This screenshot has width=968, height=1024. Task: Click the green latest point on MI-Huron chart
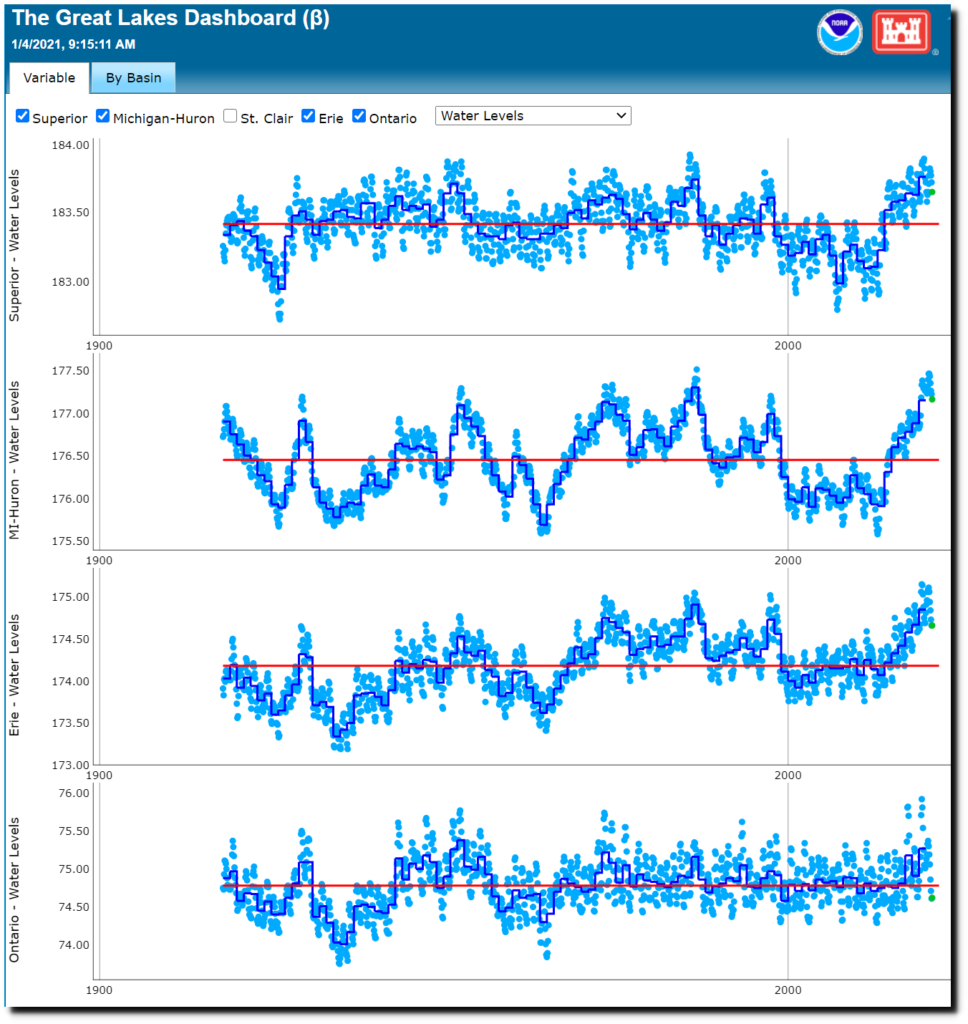pos(931,399)
